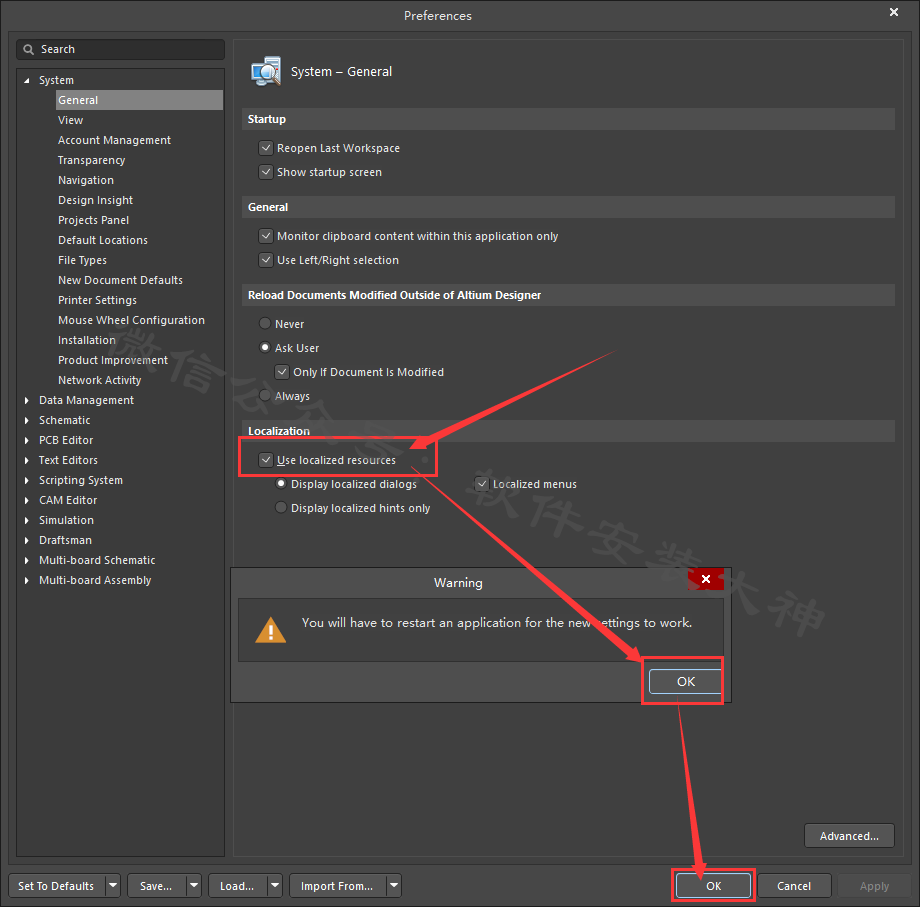Click the Import From... button
Image resolution: width=920 pixels, height=907 pixels.
point(337,885)
